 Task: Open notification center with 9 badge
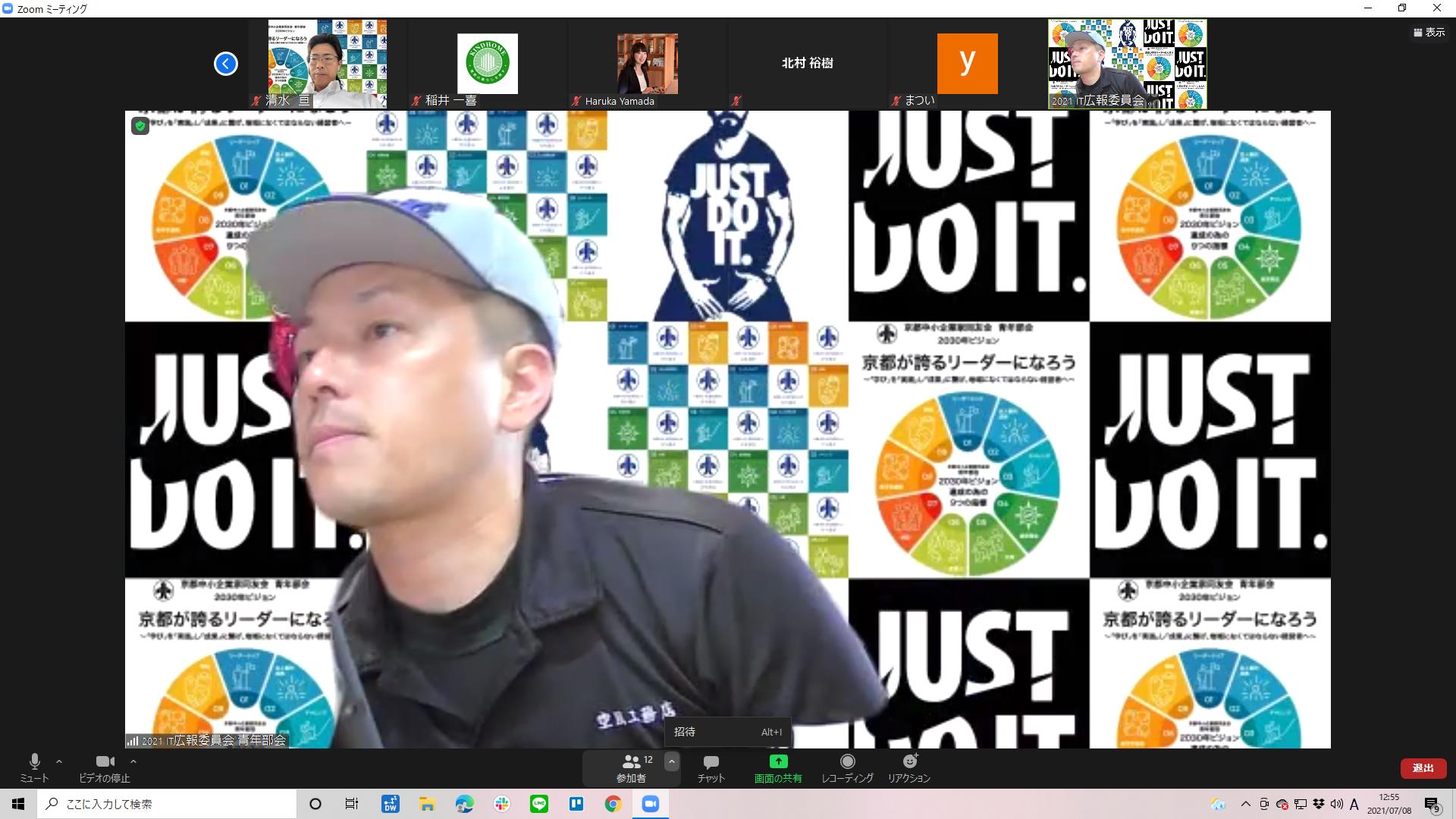click(1432, 805)
